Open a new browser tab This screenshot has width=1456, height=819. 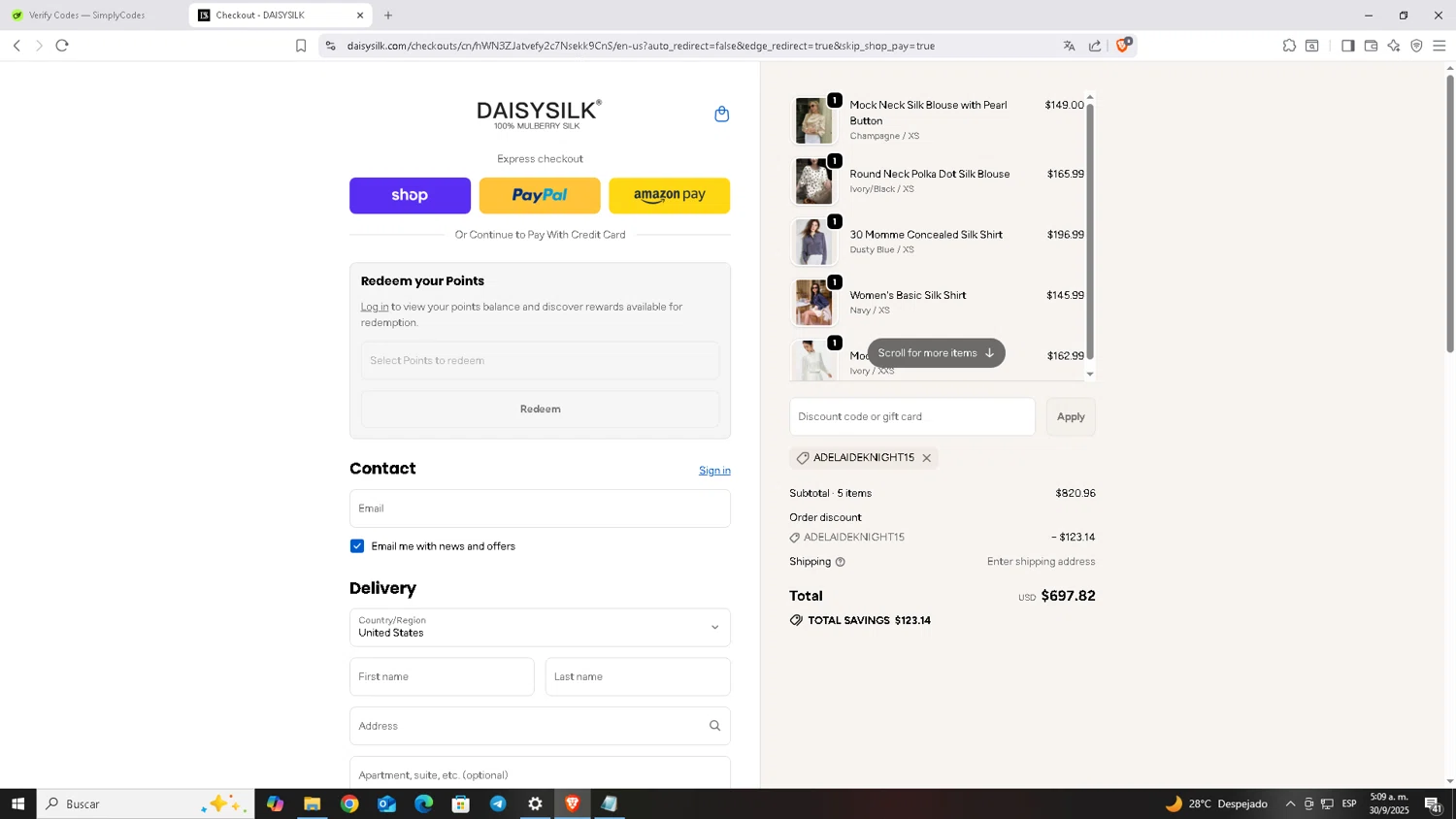[388, 16]
